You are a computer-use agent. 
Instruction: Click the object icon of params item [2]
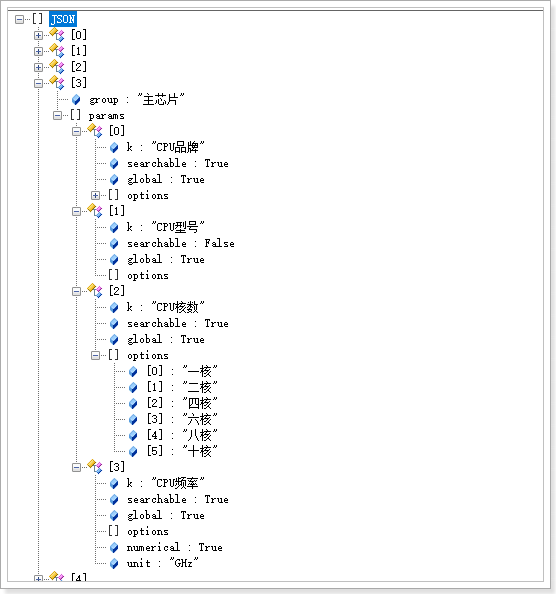95,291
